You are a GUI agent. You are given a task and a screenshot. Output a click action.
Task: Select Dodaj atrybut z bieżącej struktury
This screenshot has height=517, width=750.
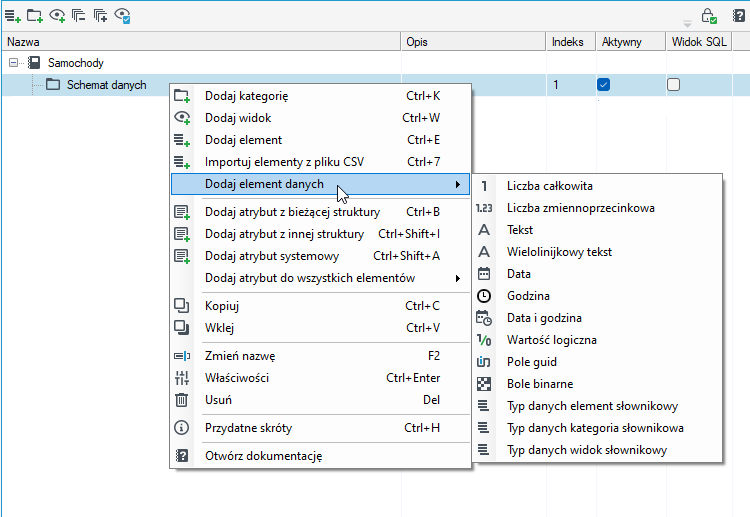click(x=320, y=212)
